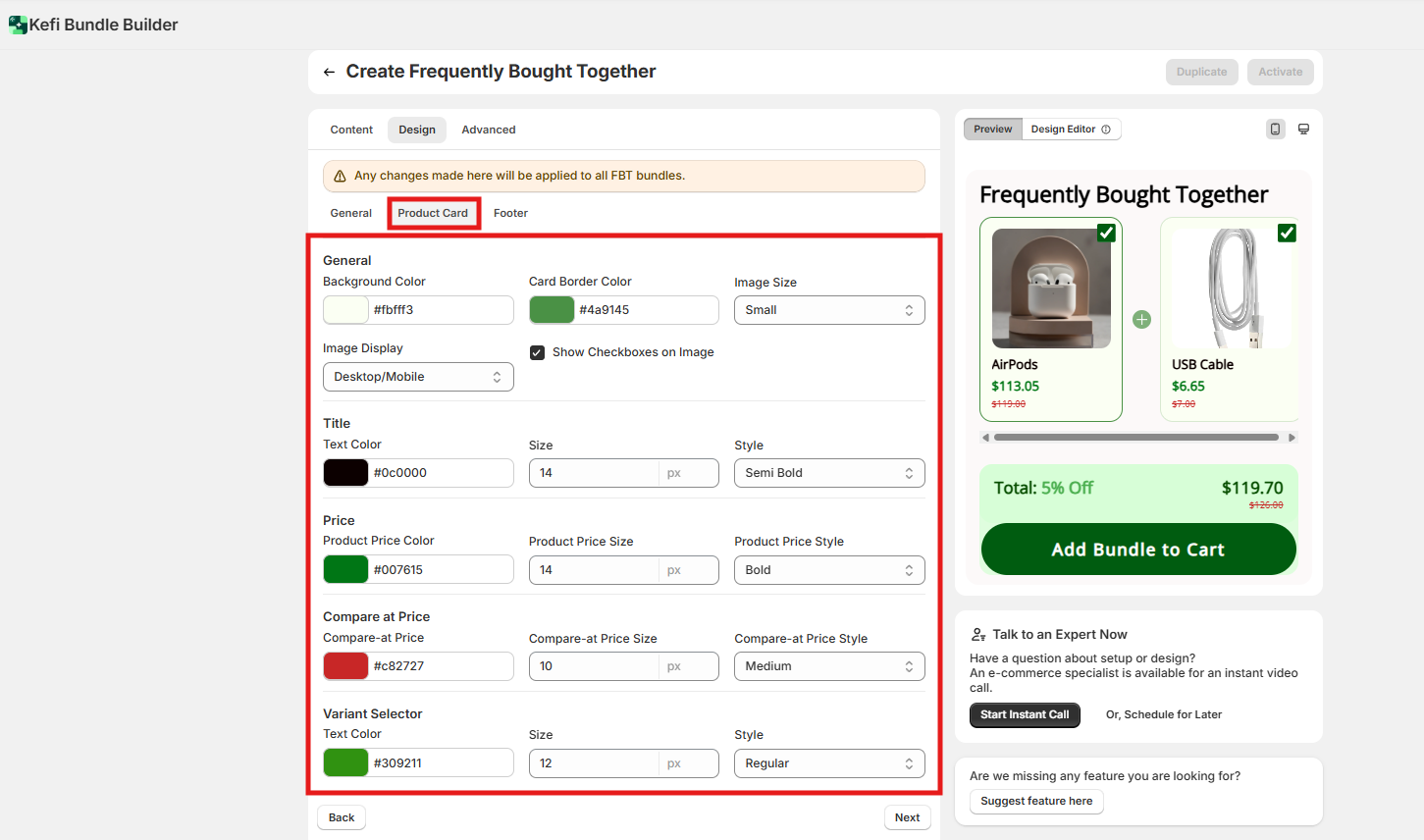
Task: Open the Image Display dropdown
Action: [417, 377]
